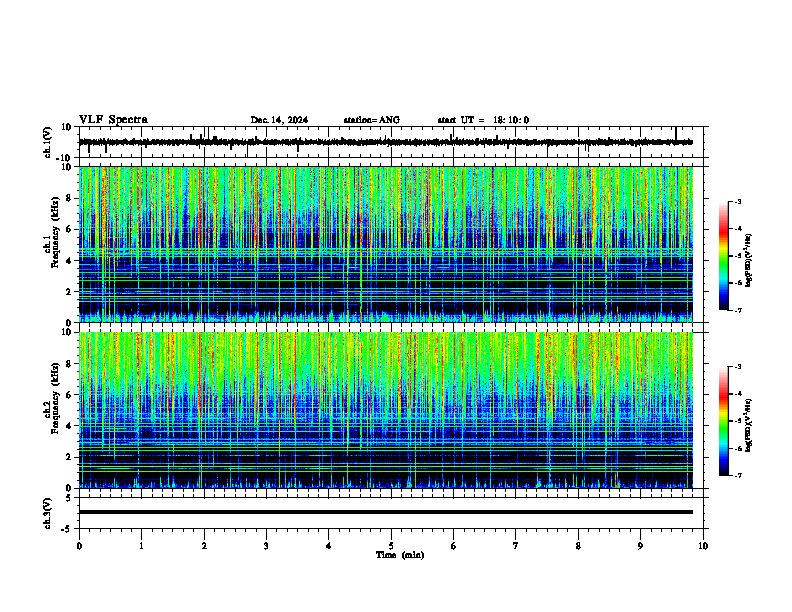This screenshot has width=792, height=612.
Task: Click the "2" kHz tick of ch.2 spectrogram
Action: pos(70,457)
